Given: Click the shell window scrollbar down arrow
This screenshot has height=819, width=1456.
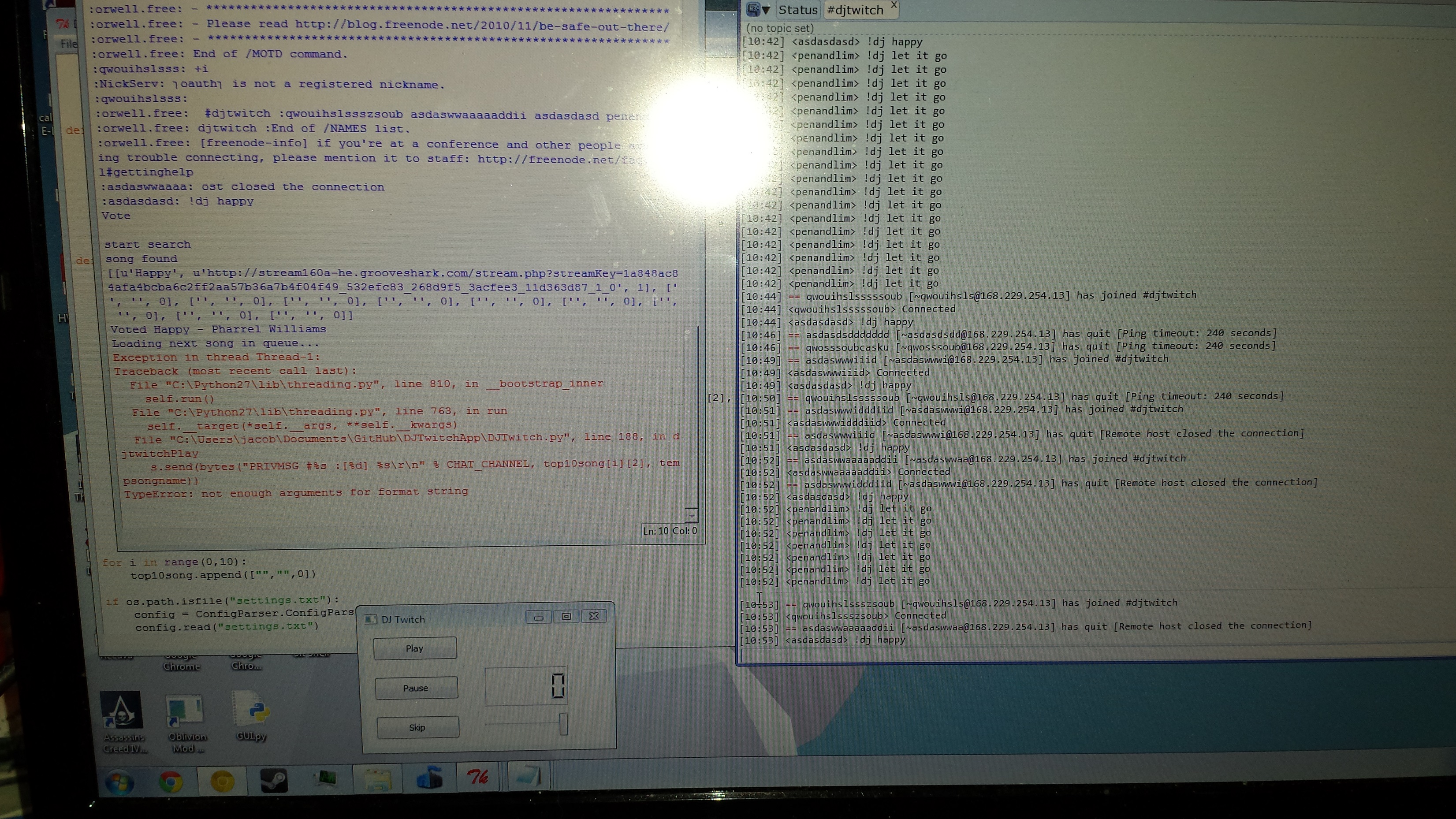Looking at the screenshot, I should [691, 514].
